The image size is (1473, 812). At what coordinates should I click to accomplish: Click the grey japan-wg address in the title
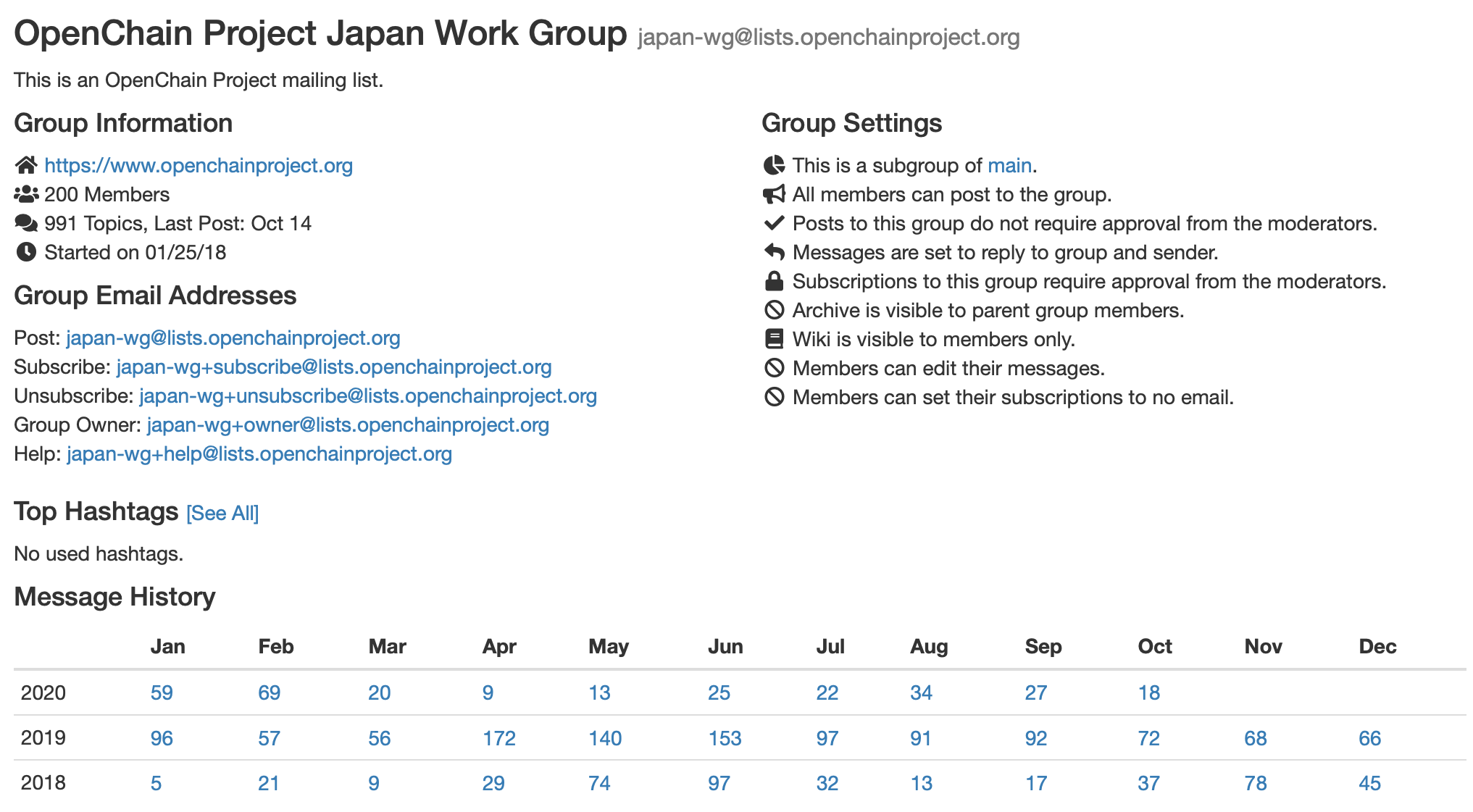[829, 37]
